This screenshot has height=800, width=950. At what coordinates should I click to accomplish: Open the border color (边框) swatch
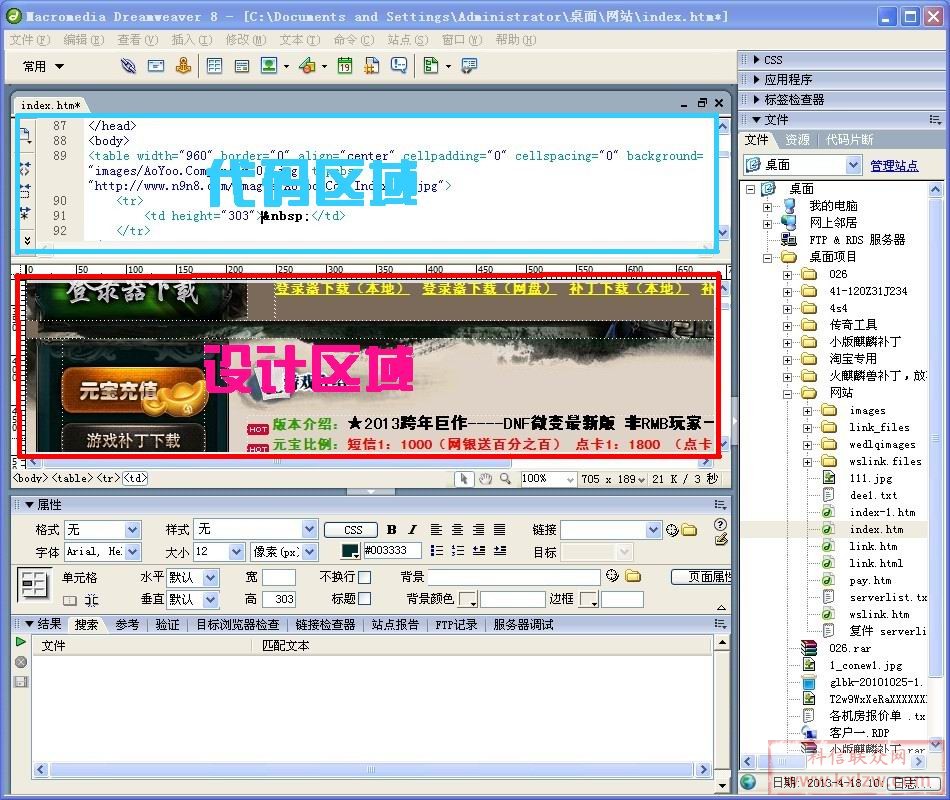tap(589, 599)
